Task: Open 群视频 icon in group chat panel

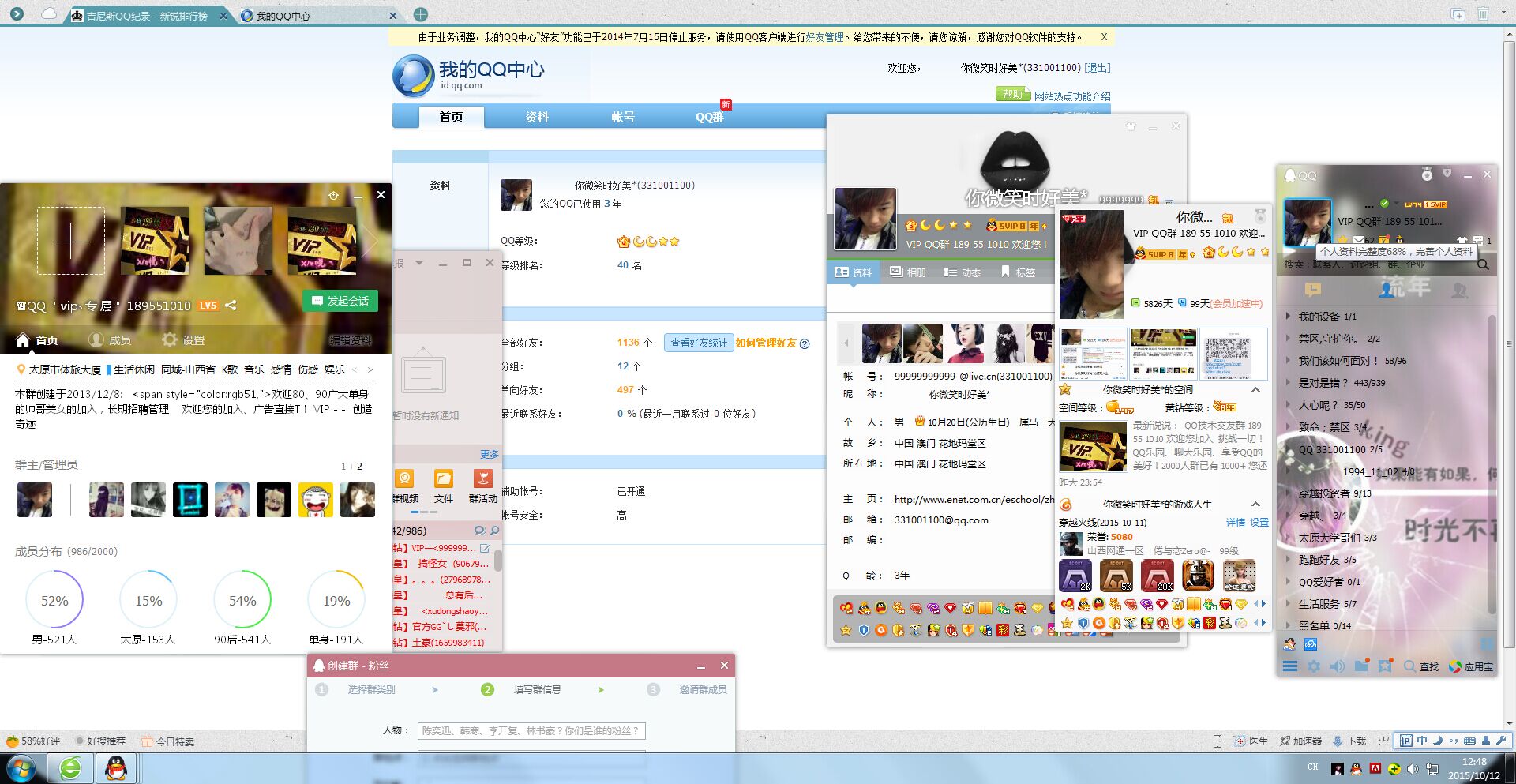Action: 404,478
